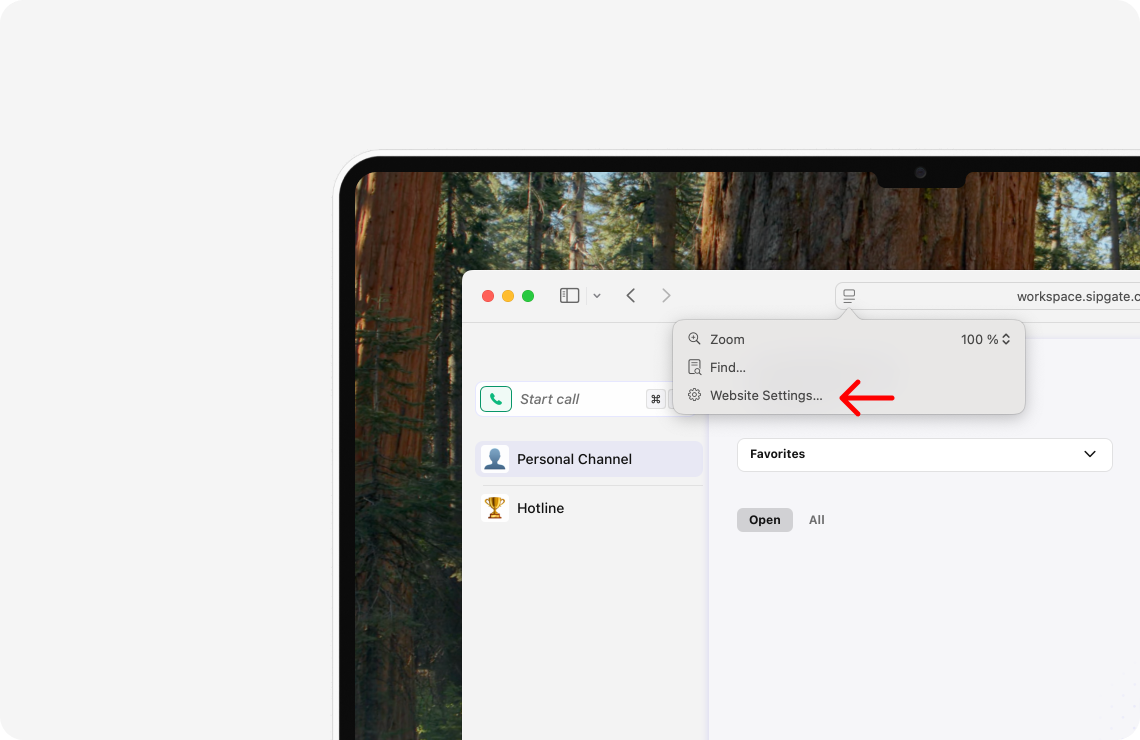
Task: Click the command key shortcut badge
Action: tap(656, 399)
